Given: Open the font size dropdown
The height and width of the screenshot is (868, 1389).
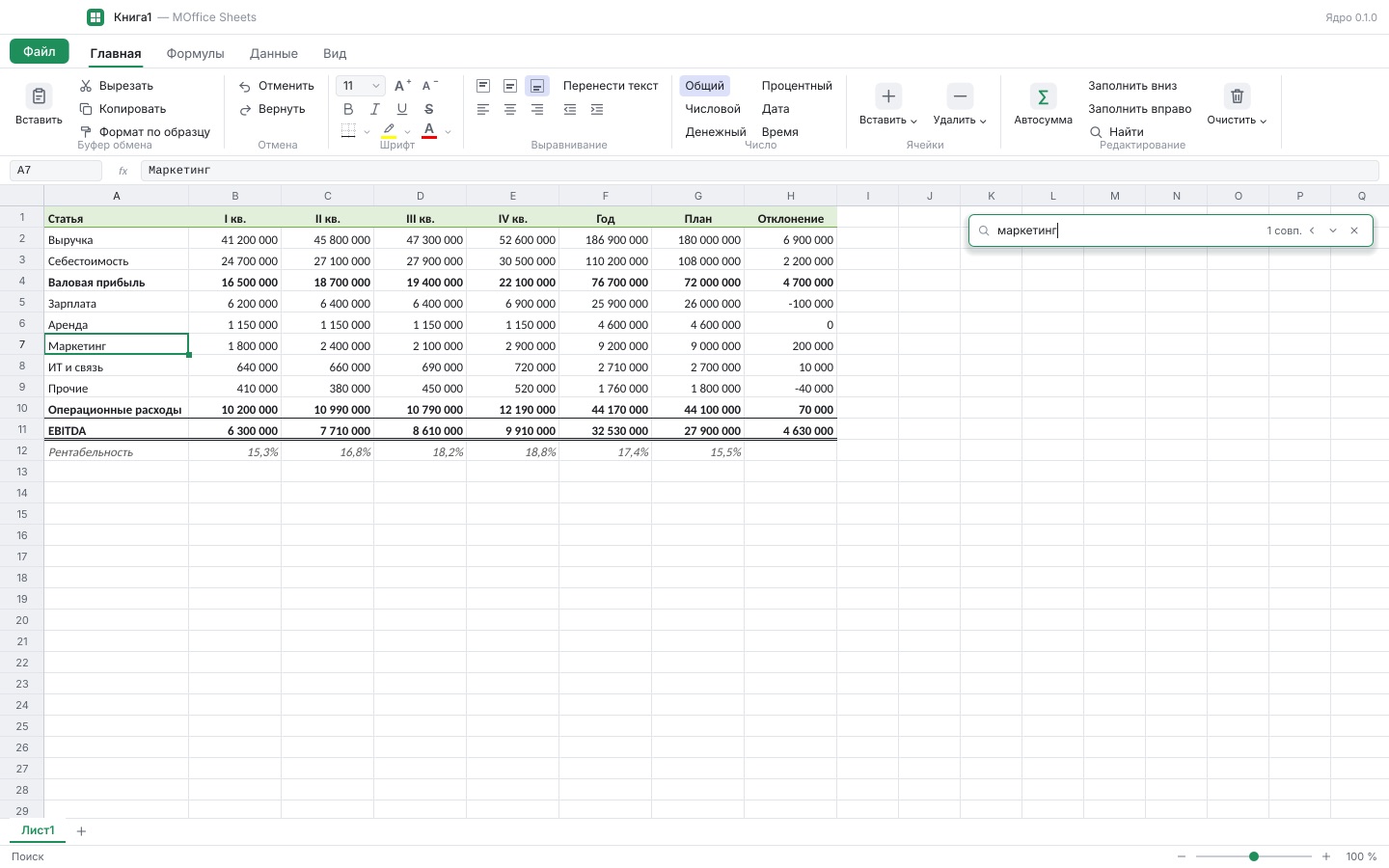Looking at the screenshot, I should (361, 86).
